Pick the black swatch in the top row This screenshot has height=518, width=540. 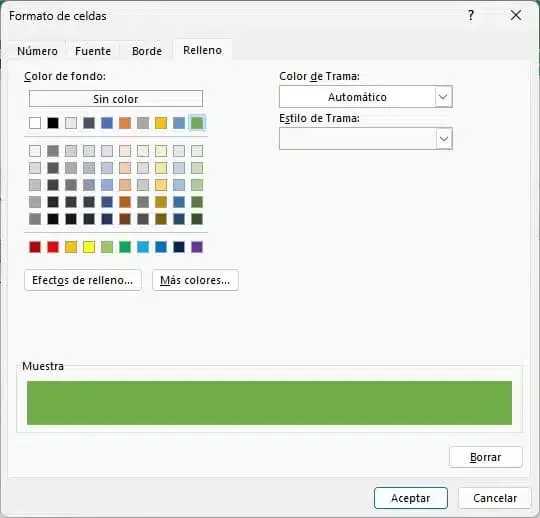click(53, 123)
